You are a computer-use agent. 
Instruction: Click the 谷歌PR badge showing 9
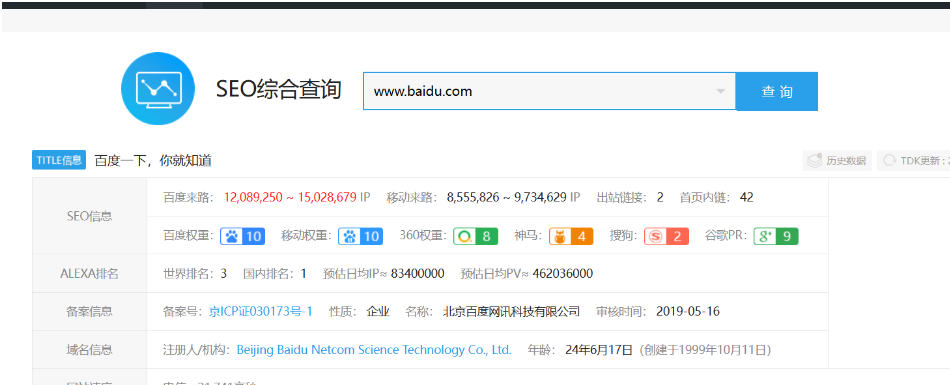[x=776, y=236]
